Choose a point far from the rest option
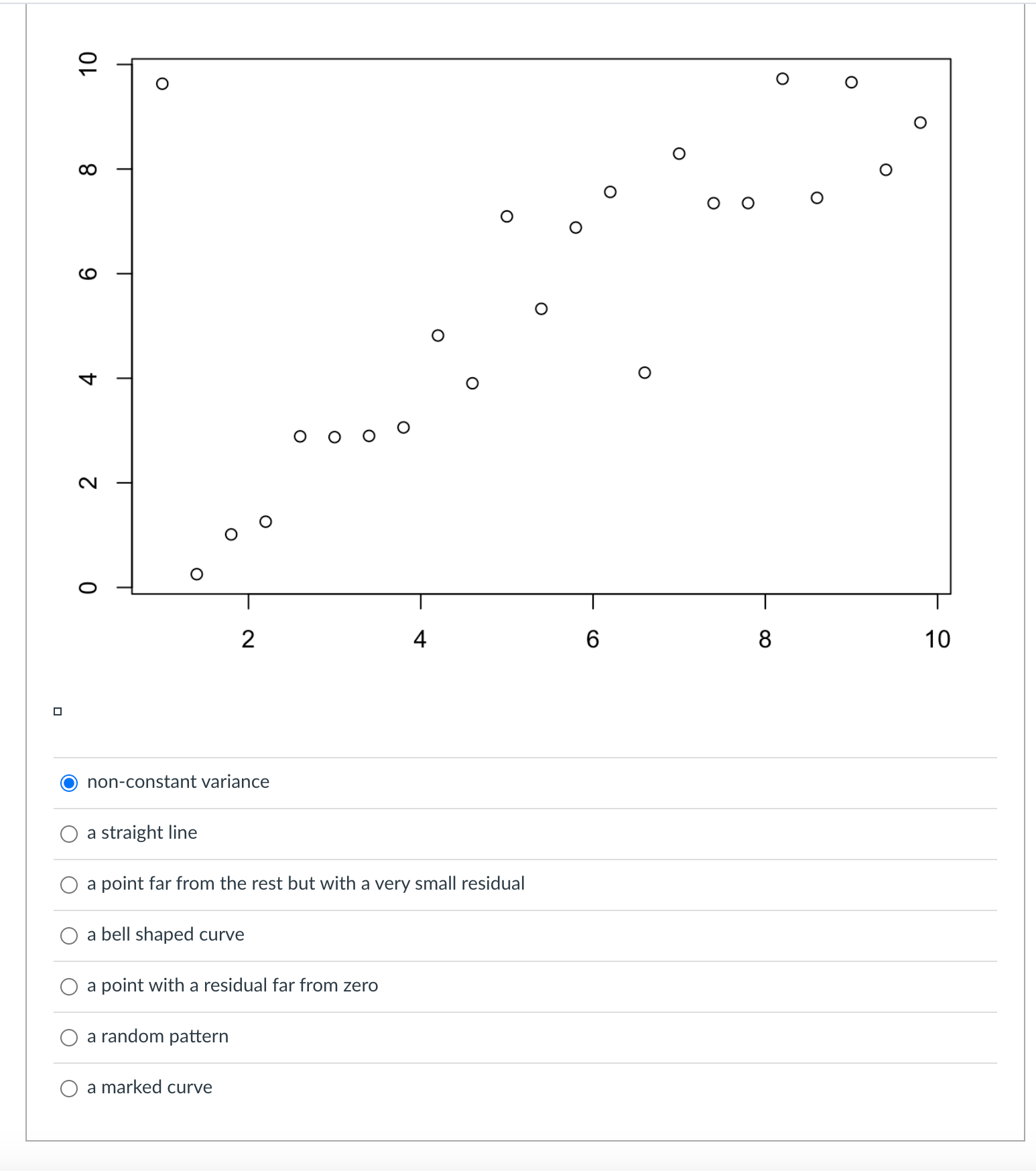Screen dimensions: 1036x1171 coord(69,885)
